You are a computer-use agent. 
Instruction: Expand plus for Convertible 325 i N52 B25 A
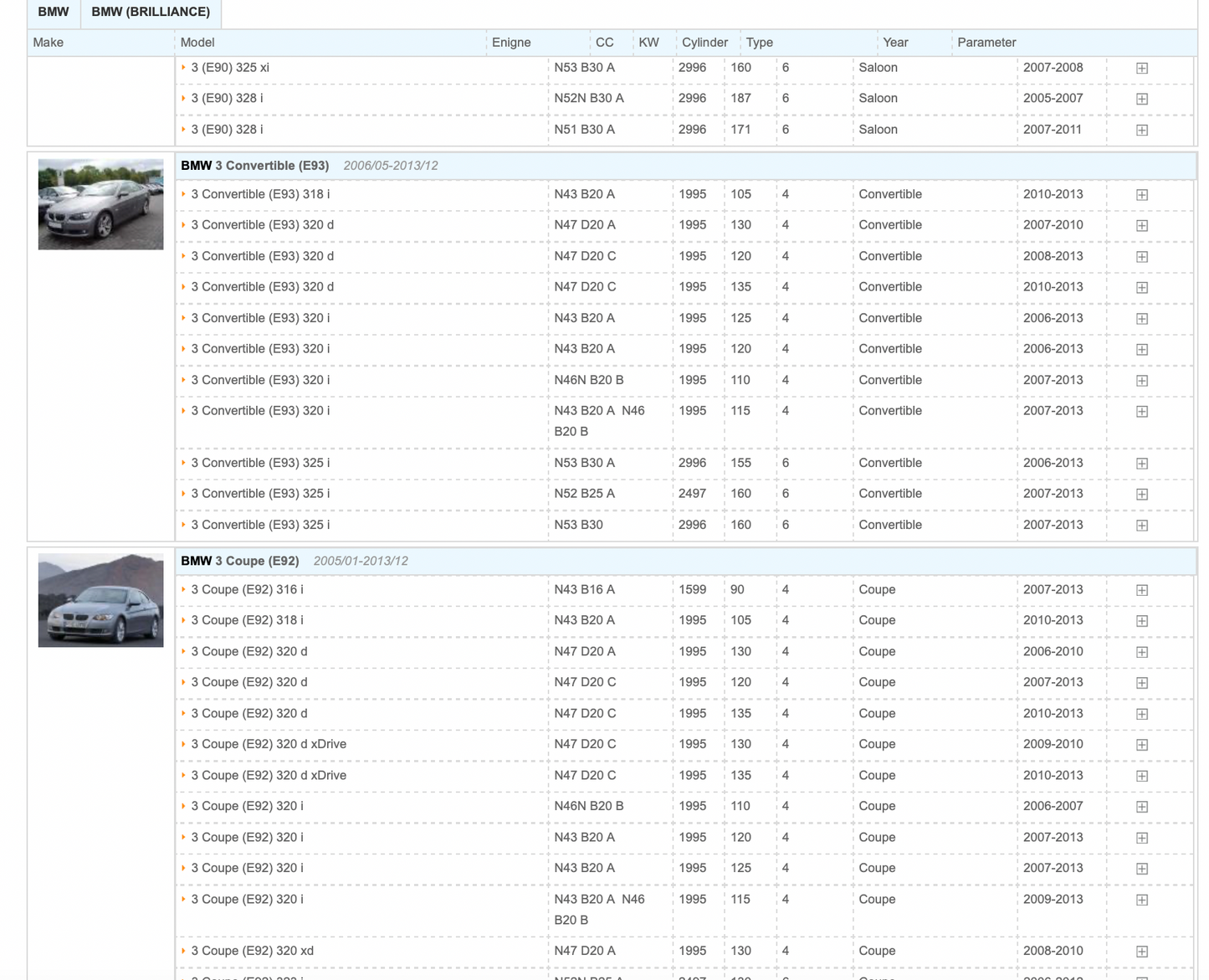pos(1141,494)
